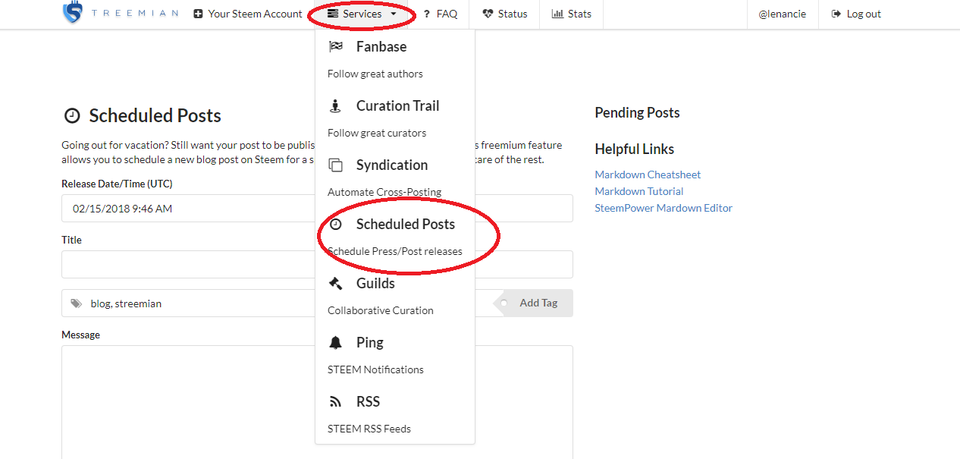Click the Syndication copy icon
This screenshot has width=960, height=459.
335,165
